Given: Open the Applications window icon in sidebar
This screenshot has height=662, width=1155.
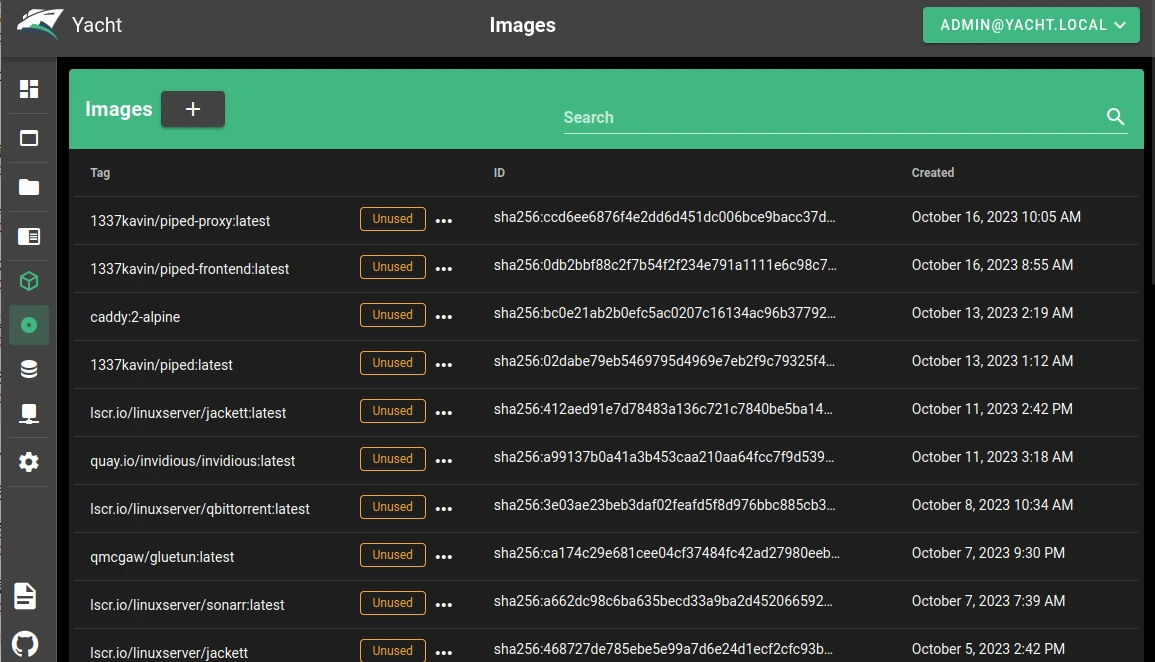Looking at the screenshot, I should point(29,139).
